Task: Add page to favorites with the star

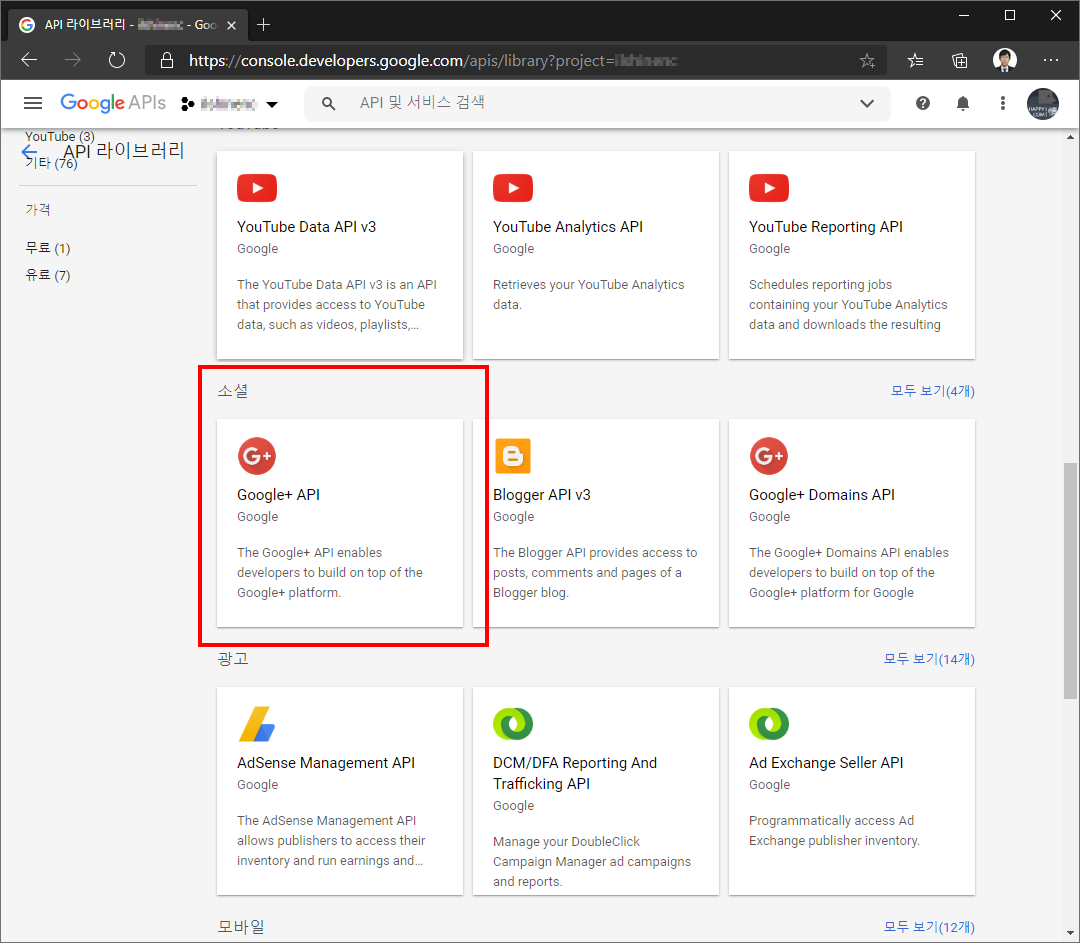Action: click(x=867, y=61)
